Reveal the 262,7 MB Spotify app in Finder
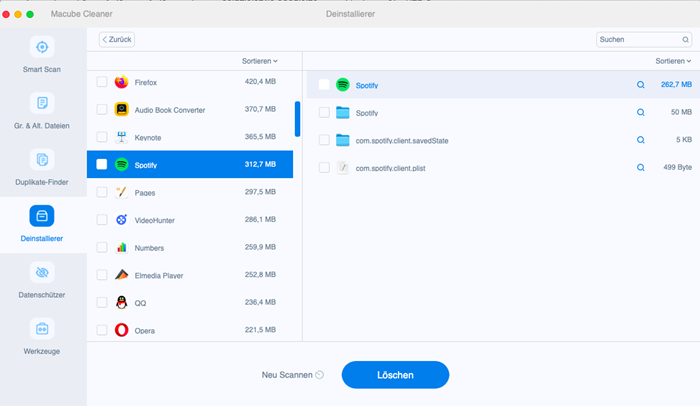The height and width of the screenshot is (406, 700). pyautogui.click(x=641, y=85)
